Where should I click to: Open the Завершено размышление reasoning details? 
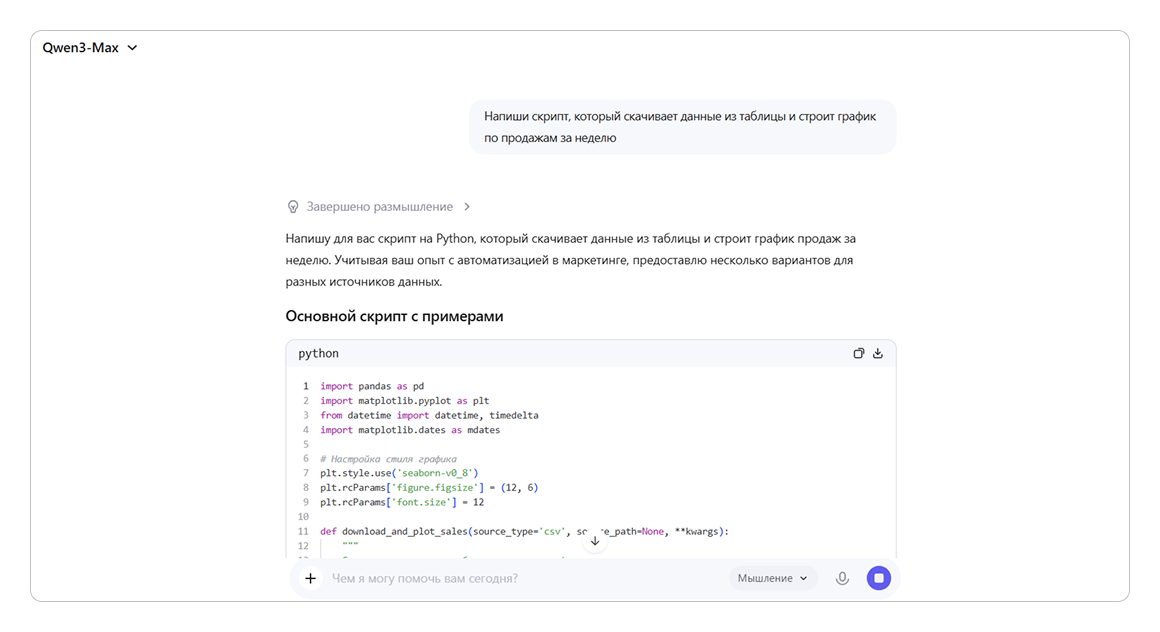click(x=379, y=207)
